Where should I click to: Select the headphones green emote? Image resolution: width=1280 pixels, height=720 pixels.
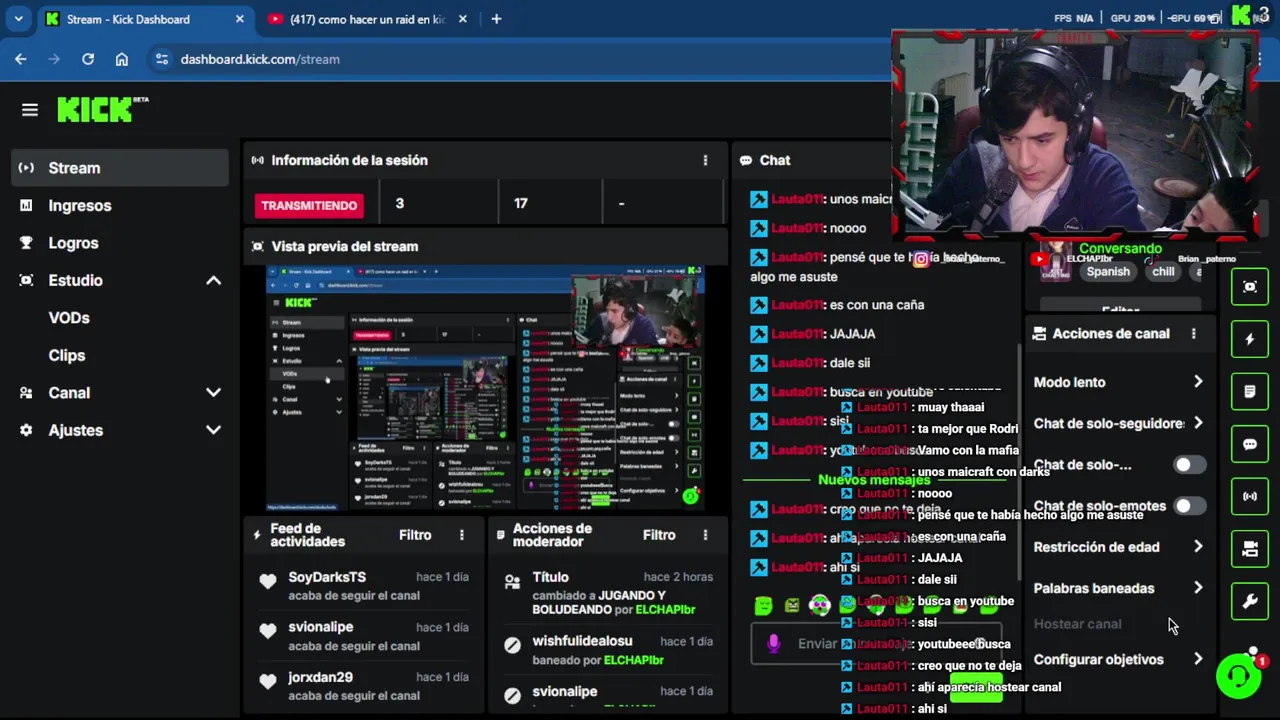coord(820,605)
